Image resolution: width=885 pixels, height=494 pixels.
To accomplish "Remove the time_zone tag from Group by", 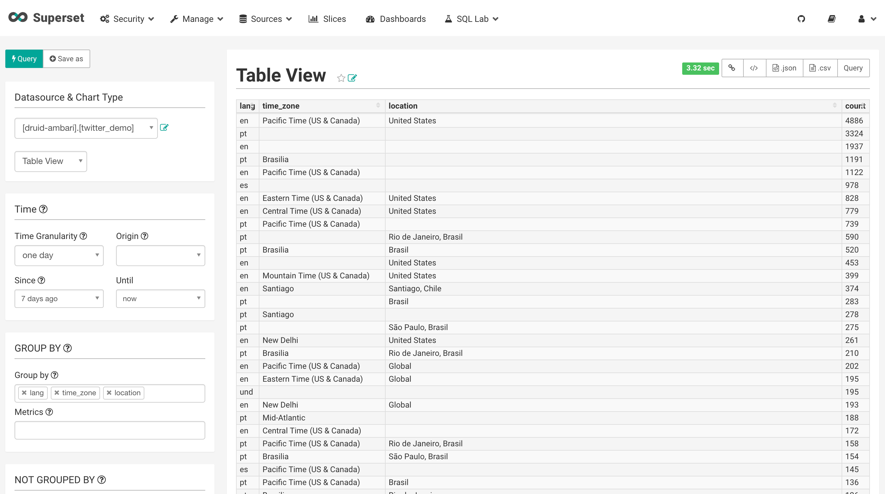I will pos(56,393).
